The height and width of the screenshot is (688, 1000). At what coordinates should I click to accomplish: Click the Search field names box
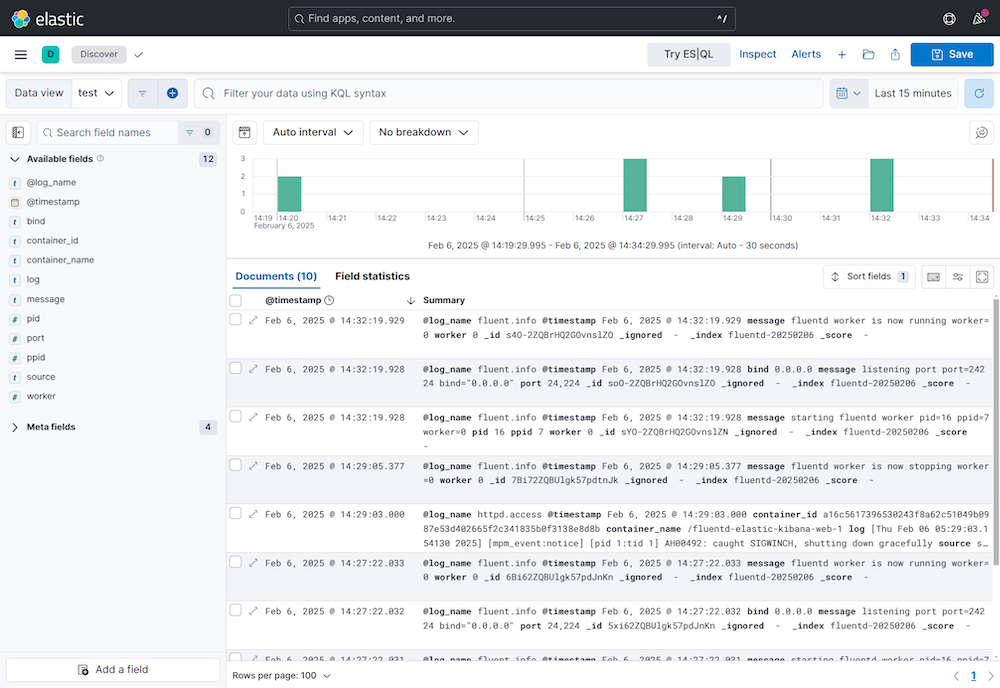(107, 133)
